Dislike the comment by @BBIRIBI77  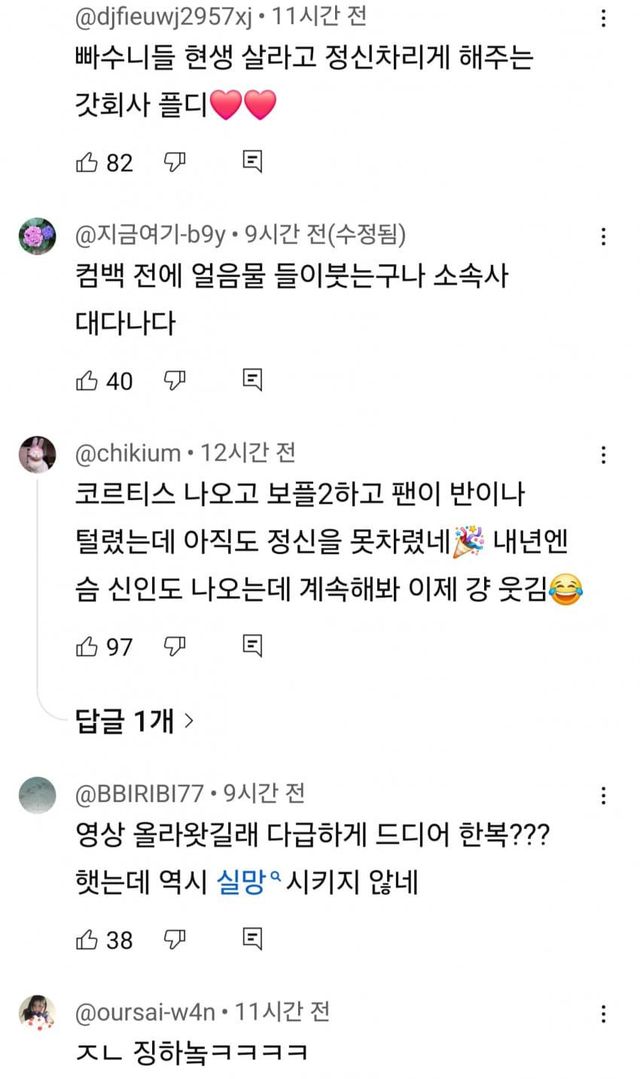pos(176,939)
